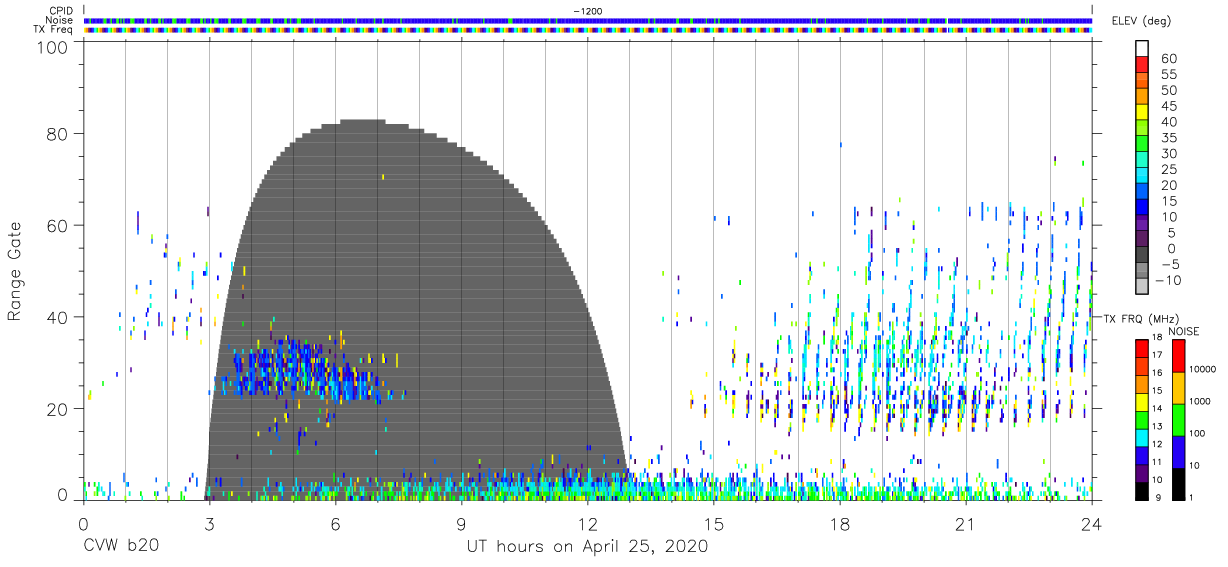The height and width of the screenshot is (567, 1228).
Task: Select the ELEV (deg) color bar title
Action: (x=1144, y=20)
